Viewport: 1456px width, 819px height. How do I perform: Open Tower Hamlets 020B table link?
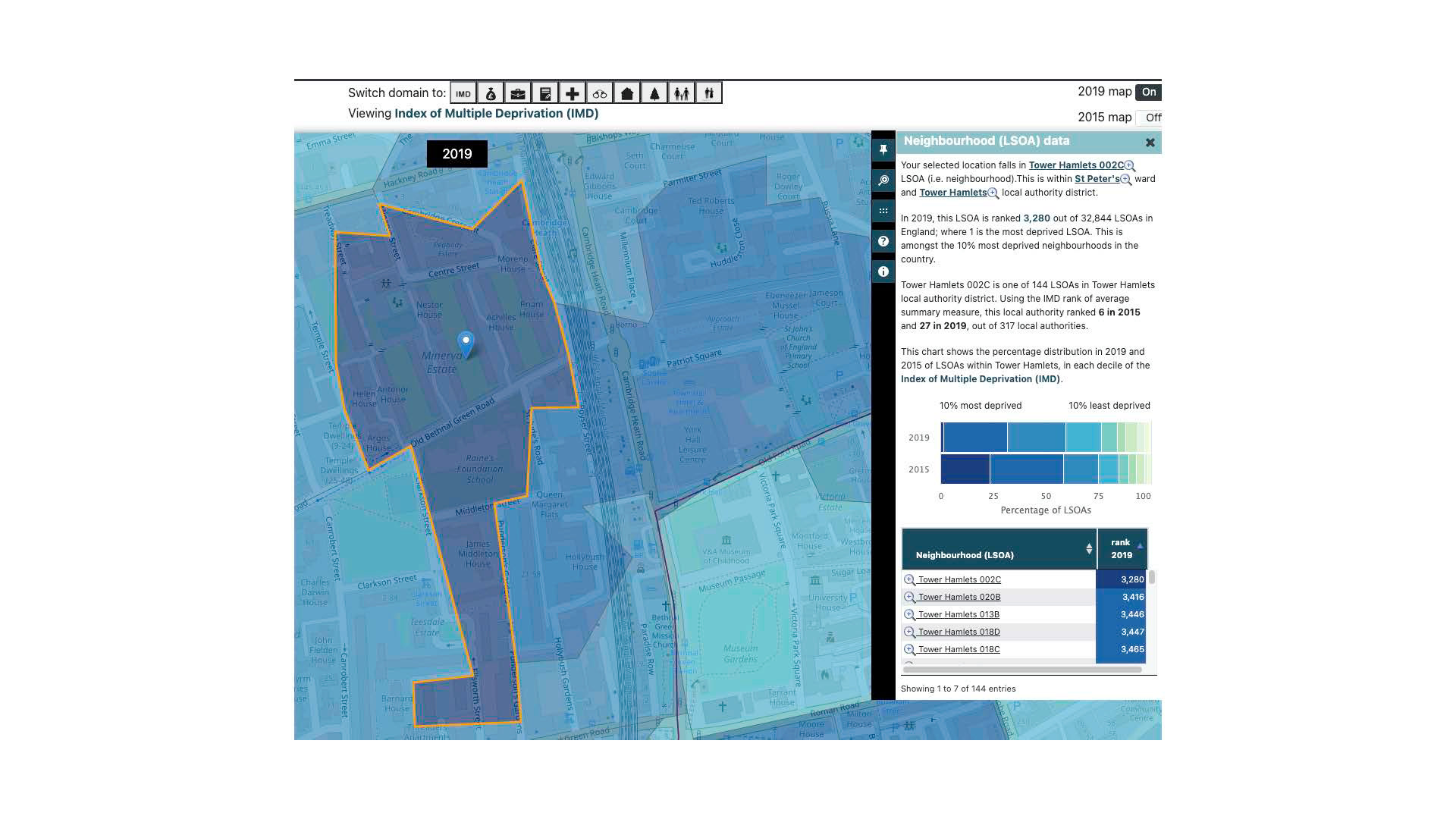[x=959, y=597]
